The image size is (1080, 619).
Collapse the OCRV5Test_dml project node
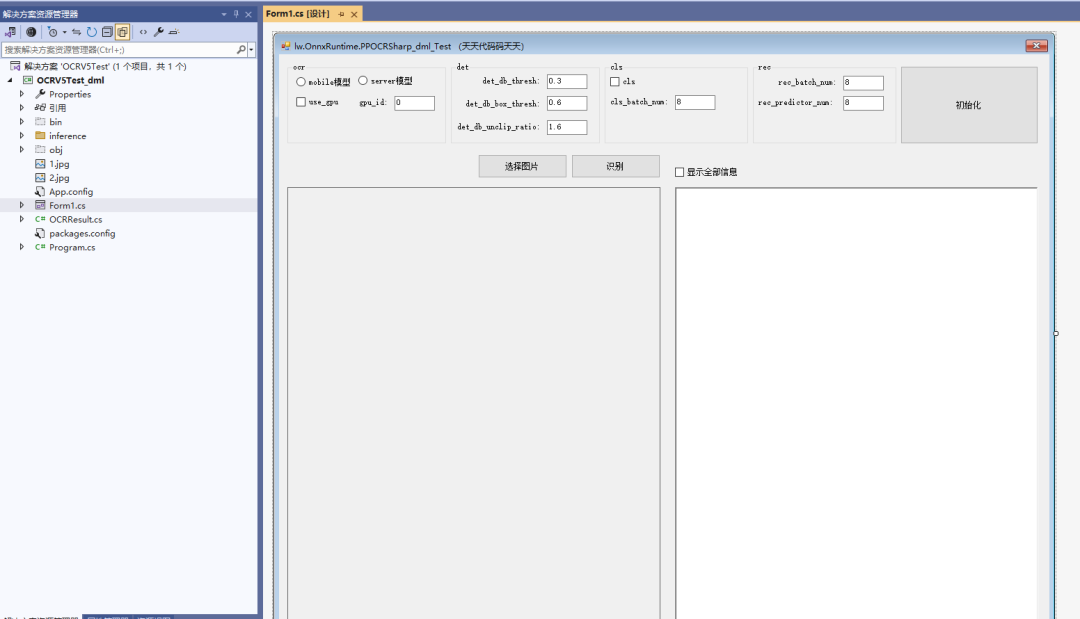click(10, 80)
